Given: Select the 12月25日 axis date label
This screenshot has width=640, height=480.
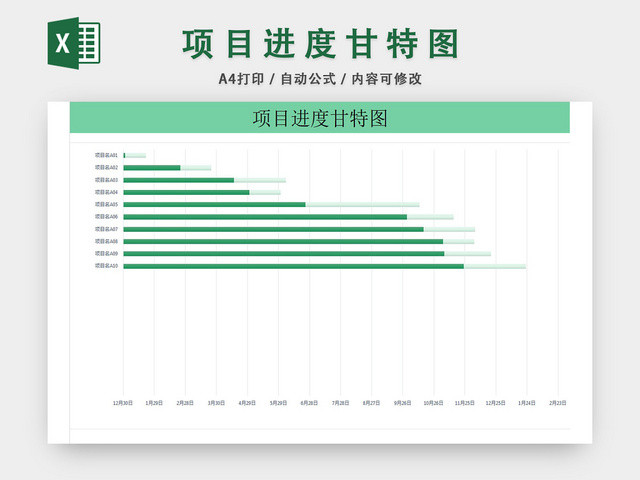Looking at the screenshot, I should point(496,403).
